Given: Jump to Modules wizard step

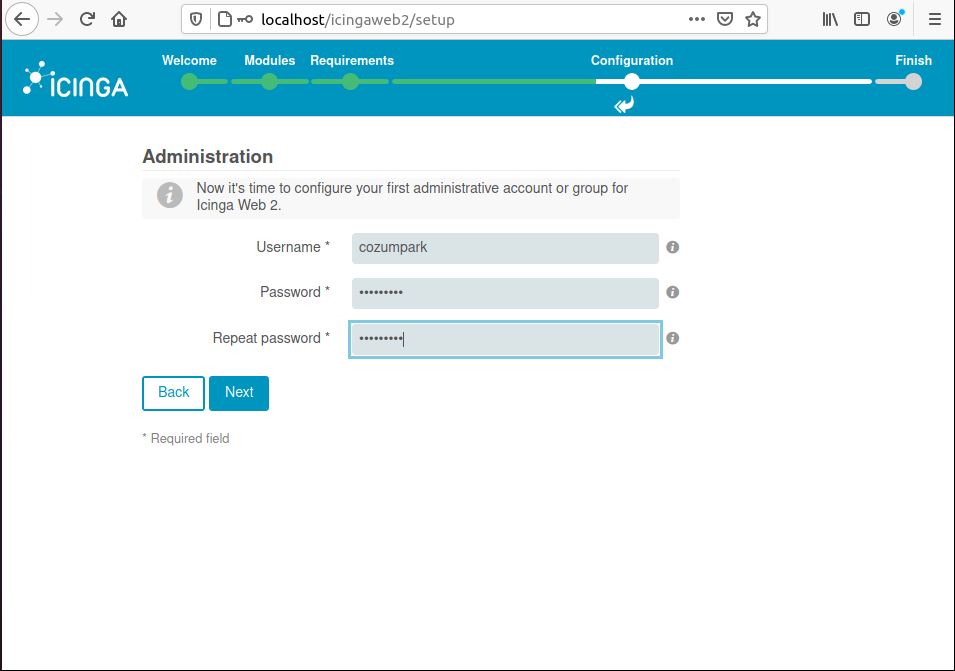Looking at the screenshot, I should (x=269, y=60).
